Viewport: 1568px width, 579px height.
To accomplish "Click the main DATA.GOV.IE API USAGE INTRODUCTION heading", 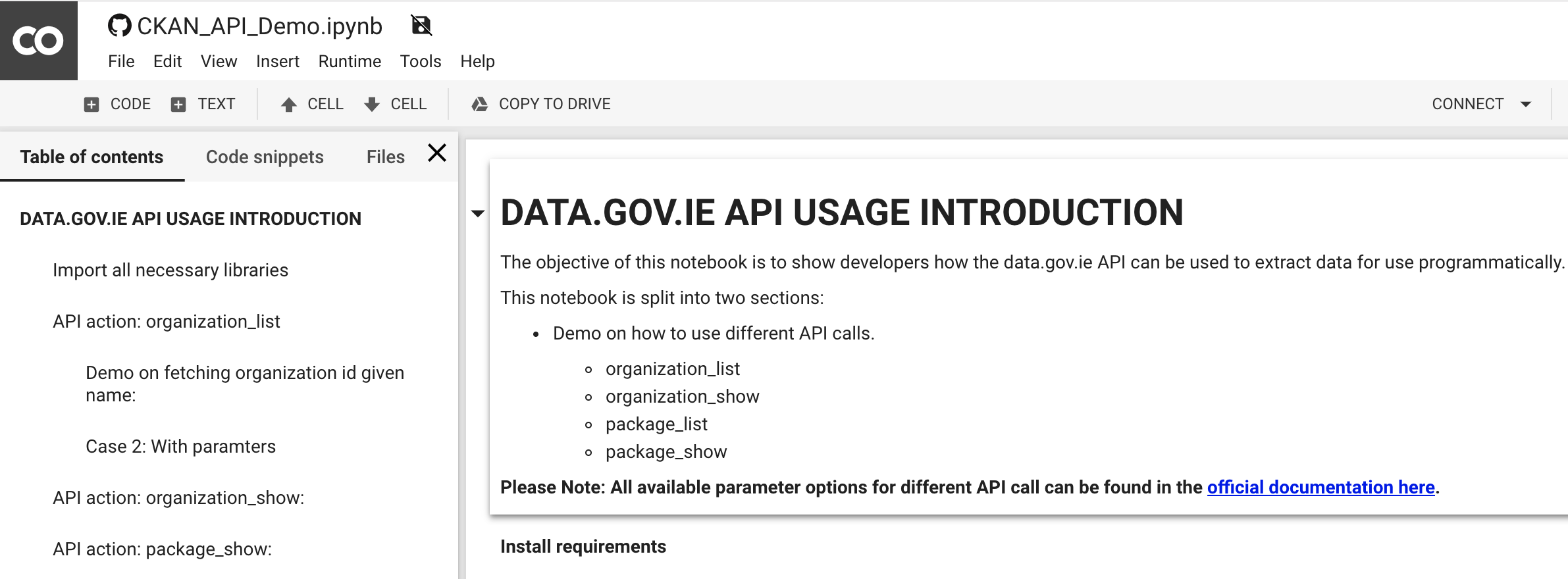I will tap(842, 213).
